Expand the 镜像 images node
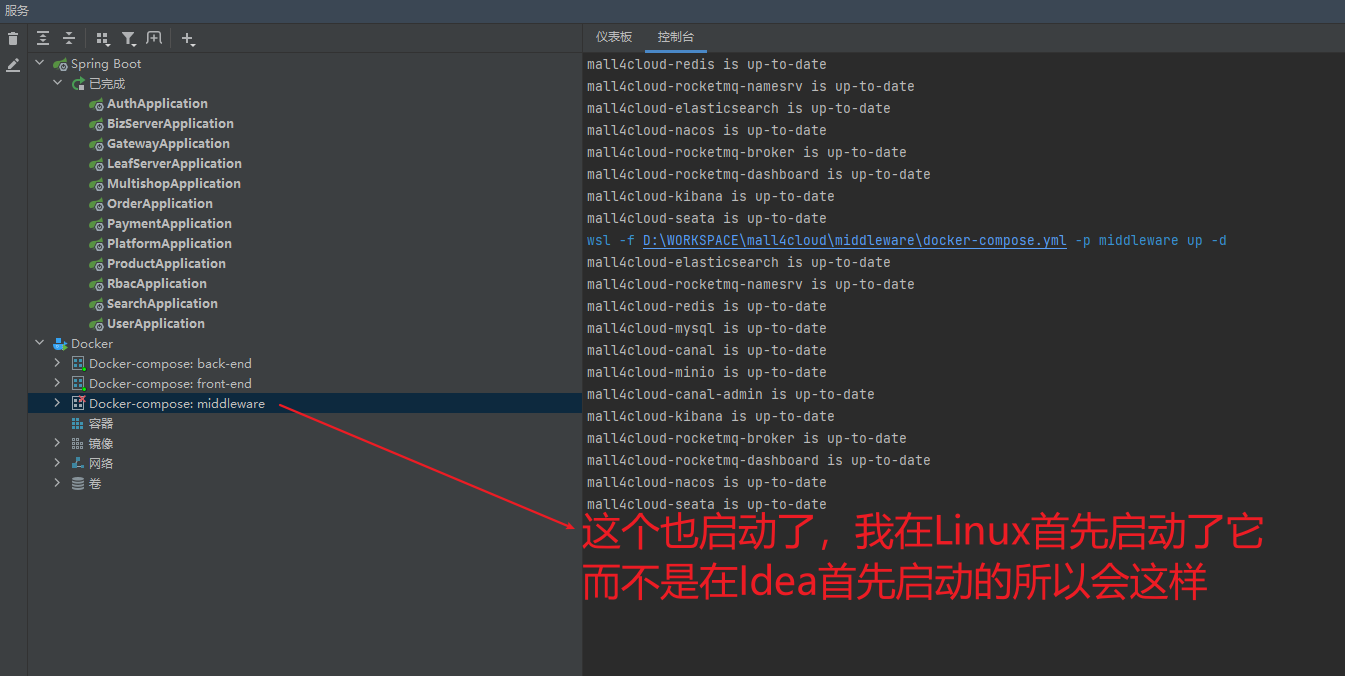Screen dimensions: 1345x676 click(58, 443)
